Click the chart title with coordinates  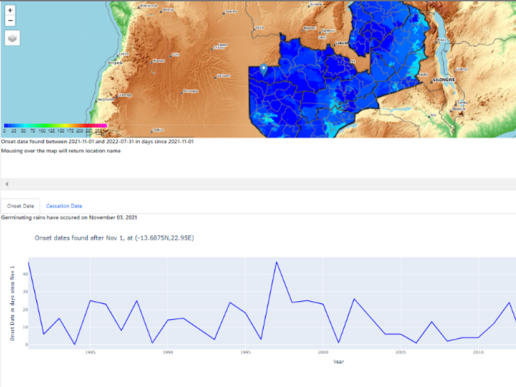[x=114, y=238]
